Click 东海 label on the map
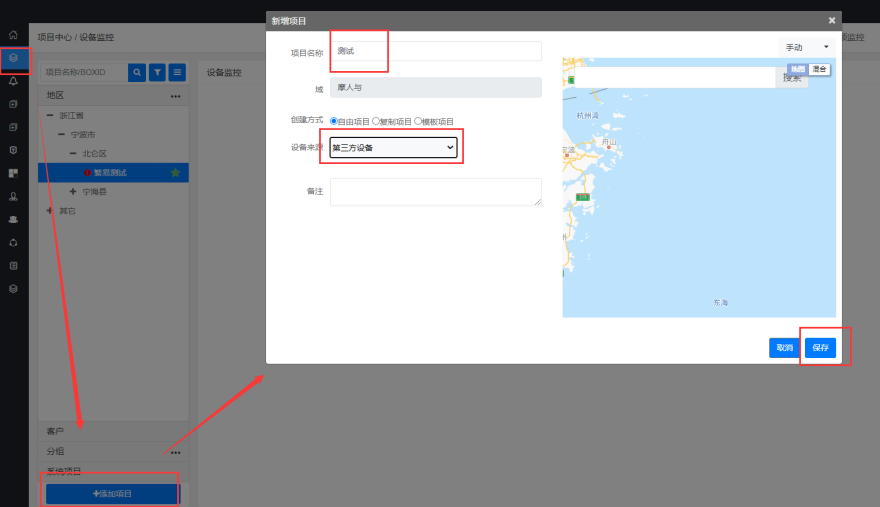The width and height of the screenshot is (880, 507). click(721, 303)
